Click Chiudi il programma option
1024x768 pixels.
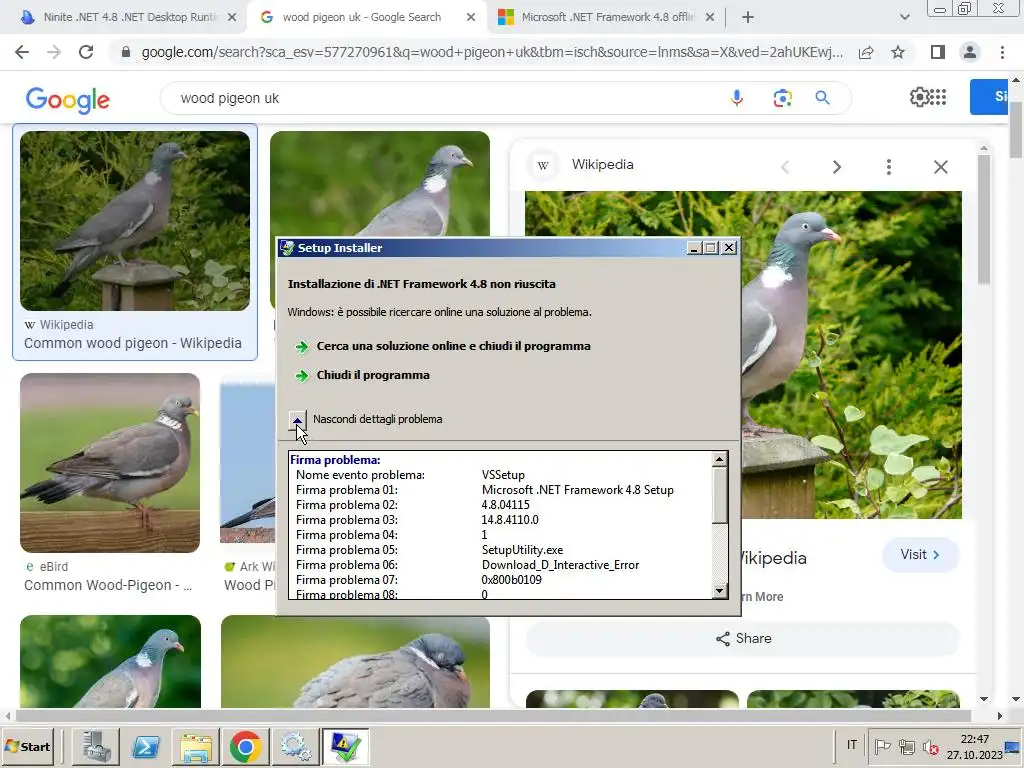click(373, 376)
